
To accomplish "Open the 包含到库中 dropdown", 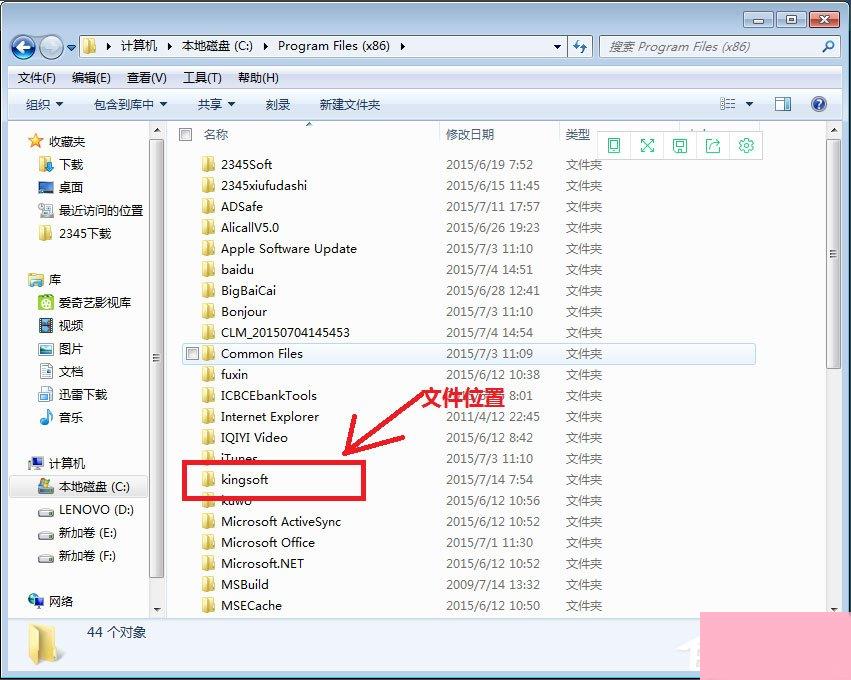I will click(130, 104).
